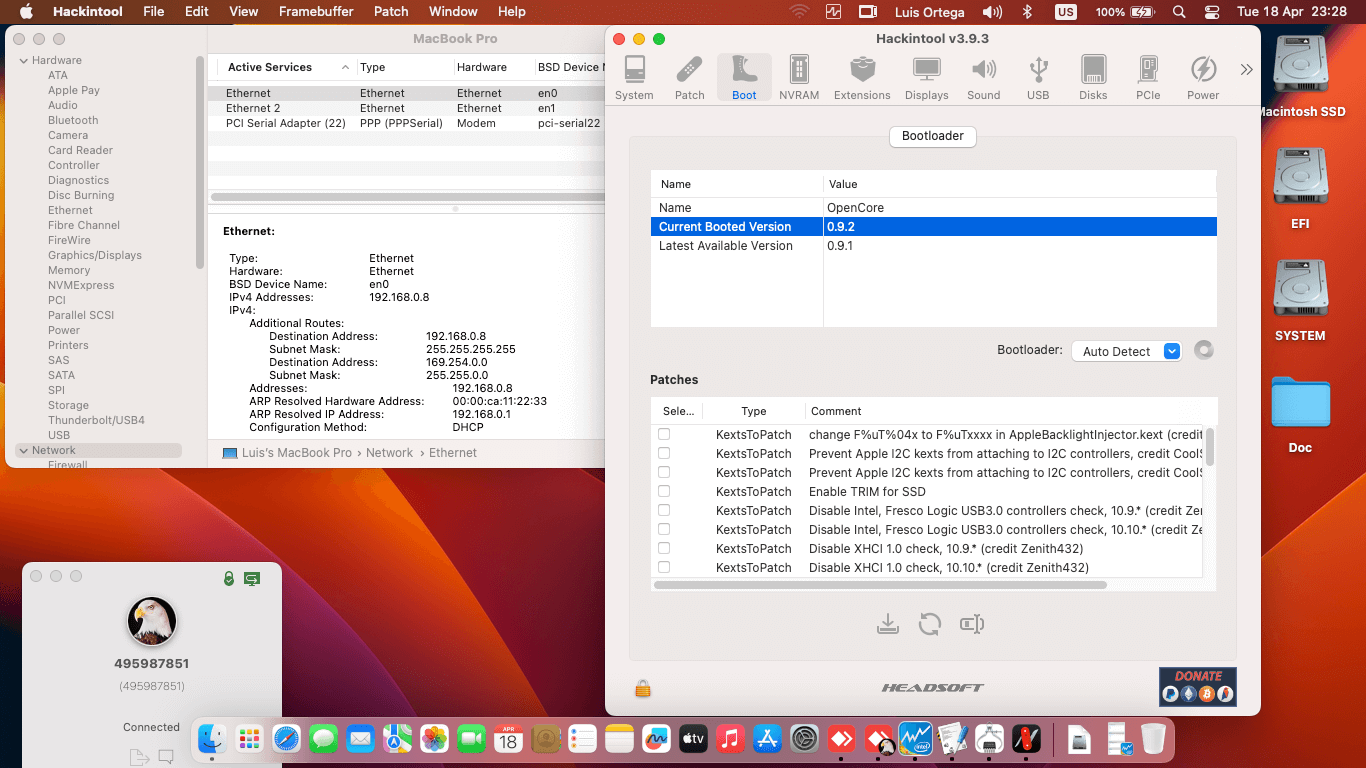Viewport: 1366px width, 768px height.
Task: Open Safari from the Dock
Action: click(x=286, y=739)
